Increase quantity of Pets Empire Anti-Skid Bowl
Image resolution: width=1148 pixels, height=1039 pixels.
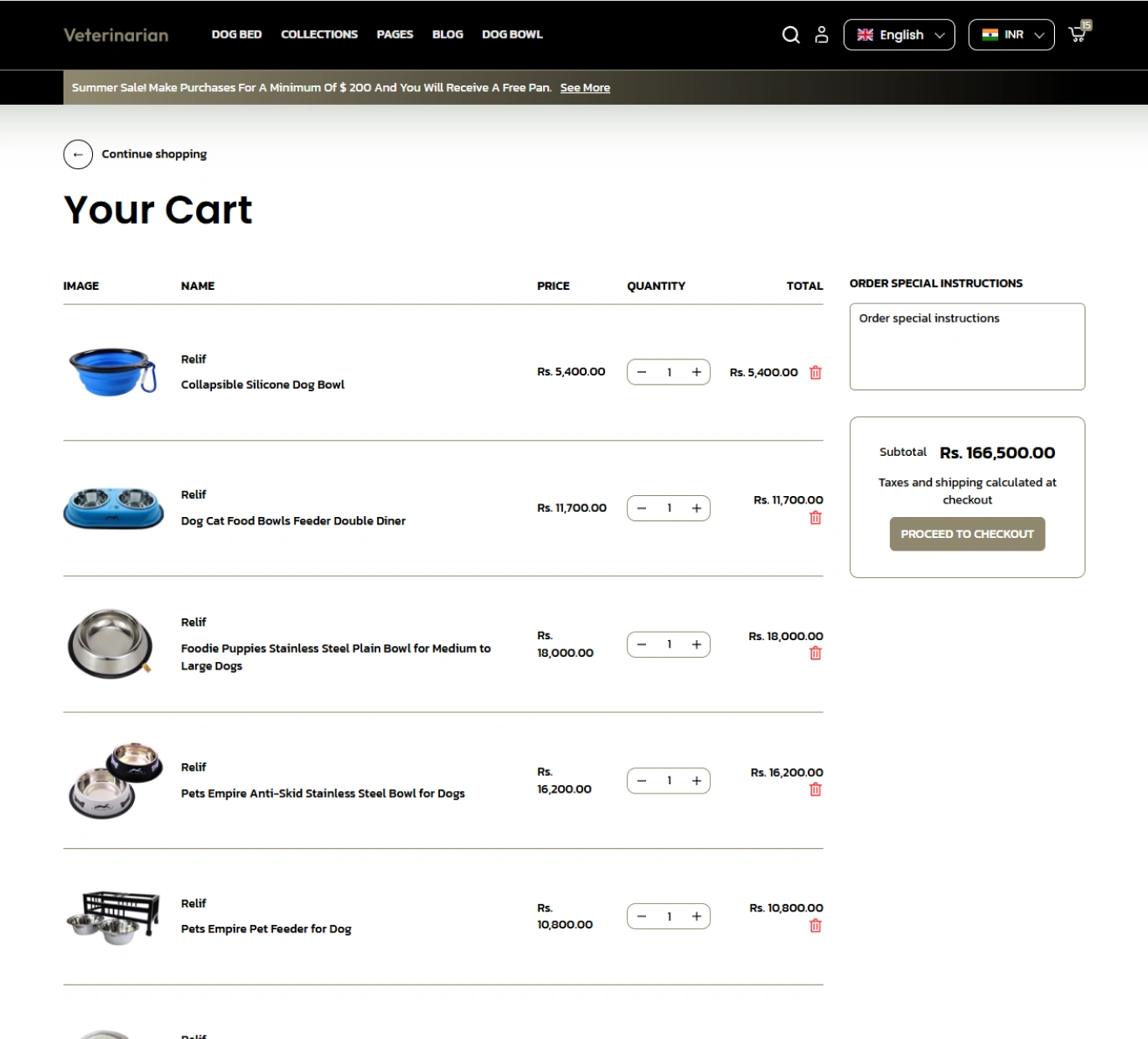pyautogui.click(x=696, y=781)
